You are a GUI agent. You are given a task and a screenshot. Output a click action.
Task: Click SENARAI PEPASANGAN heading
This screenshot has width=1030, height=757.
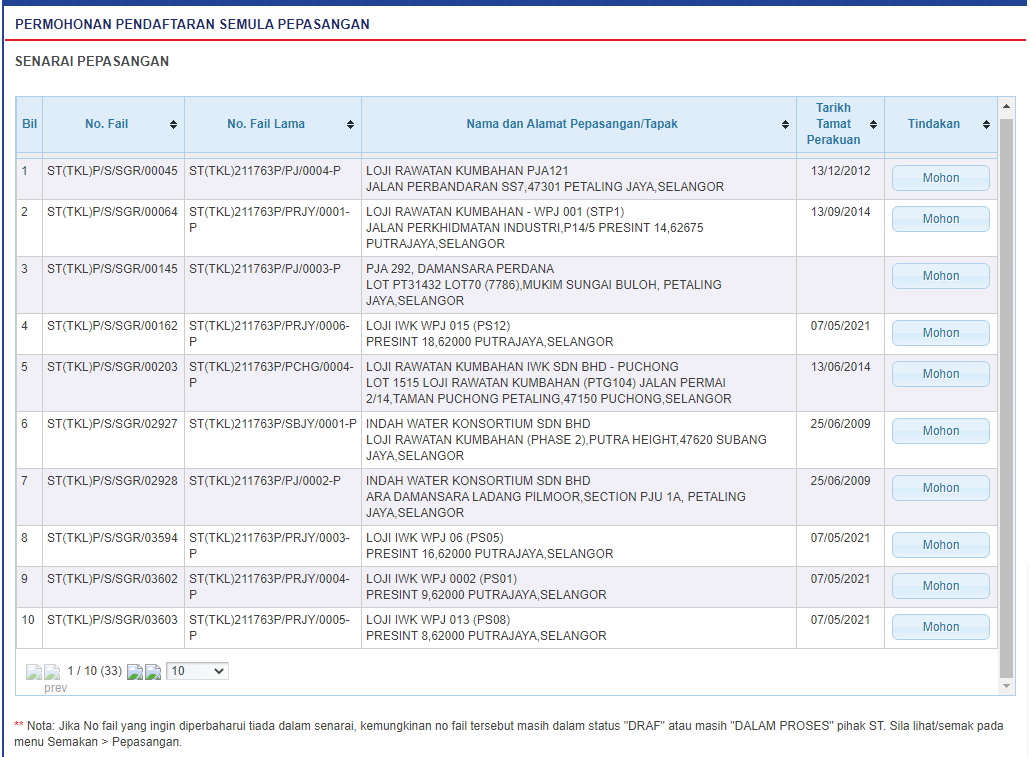92,61
